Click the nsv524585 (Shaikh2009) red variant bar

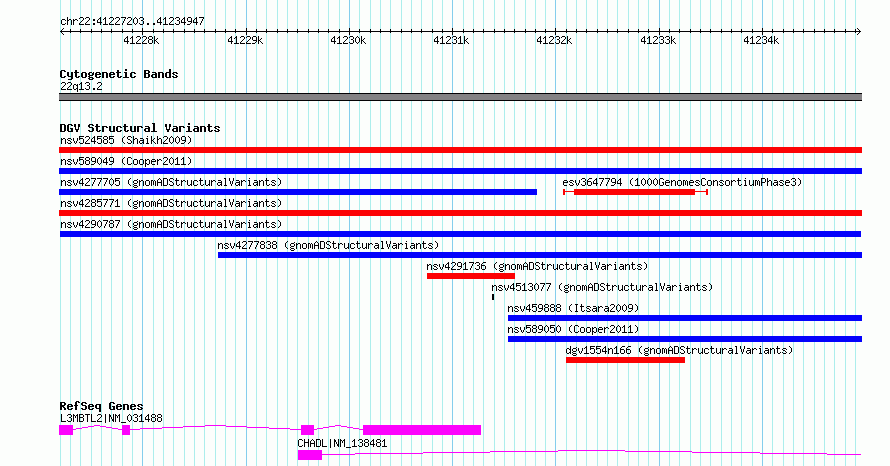point(460,150)
